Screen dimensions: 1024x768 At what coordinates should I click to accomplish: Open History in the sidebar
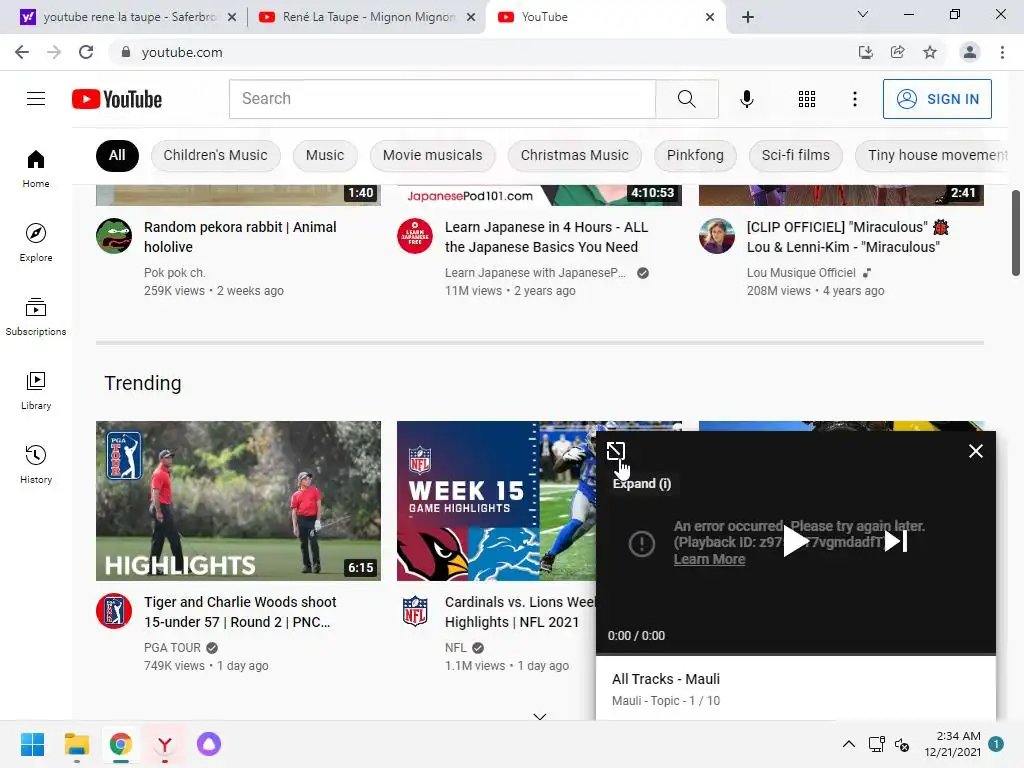[x=36, y=464]
